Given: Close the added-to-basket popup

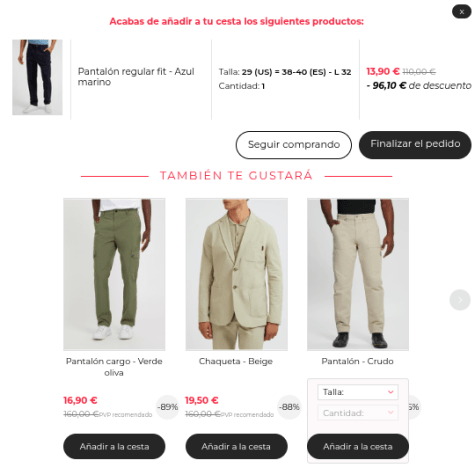Looking at the screenshot, I should click(x=462, y=12).
